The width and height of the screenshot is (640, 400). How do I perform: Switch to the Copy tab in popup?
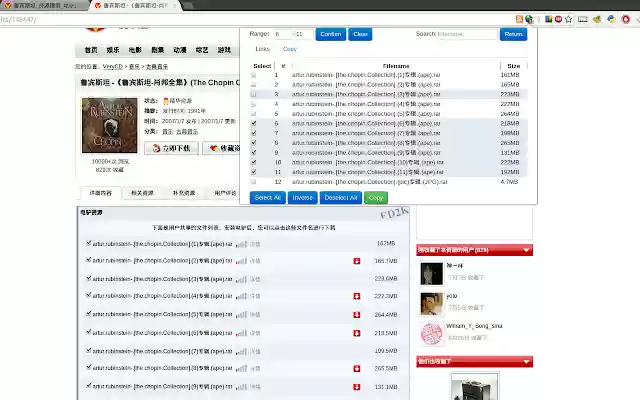[x=289, y=49]
